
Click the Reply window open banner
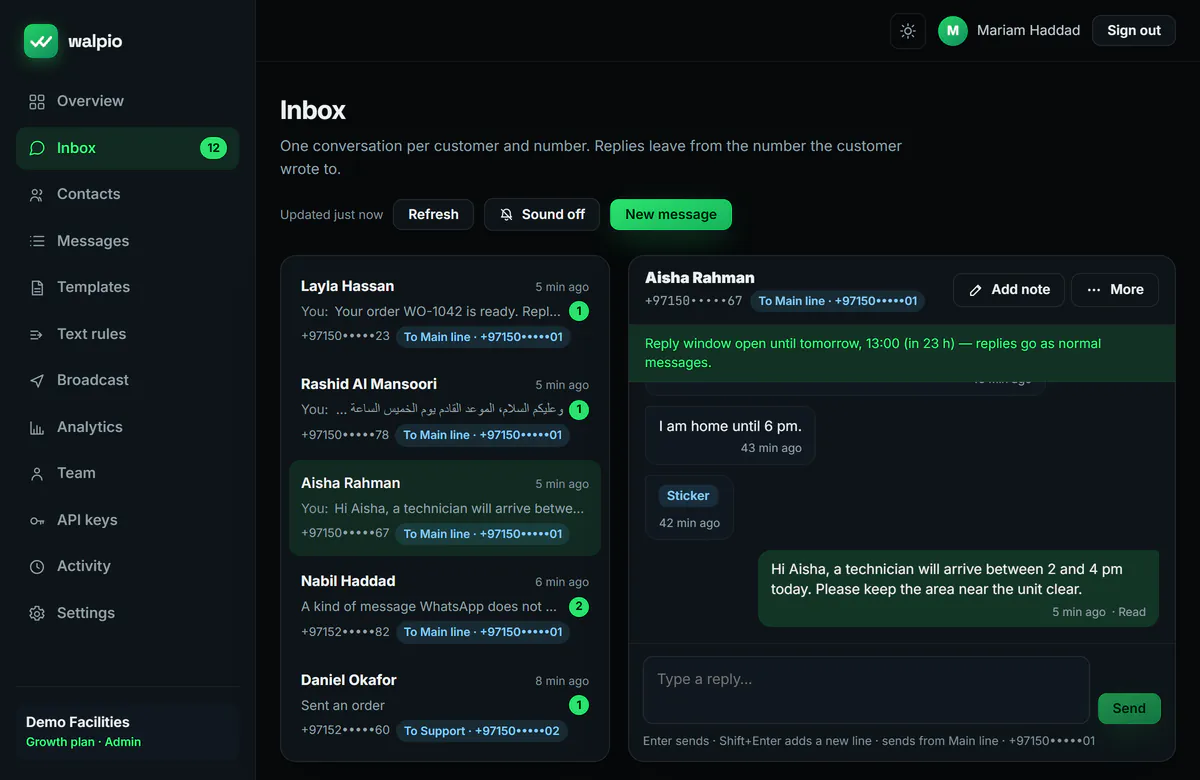tap(902, 353)
